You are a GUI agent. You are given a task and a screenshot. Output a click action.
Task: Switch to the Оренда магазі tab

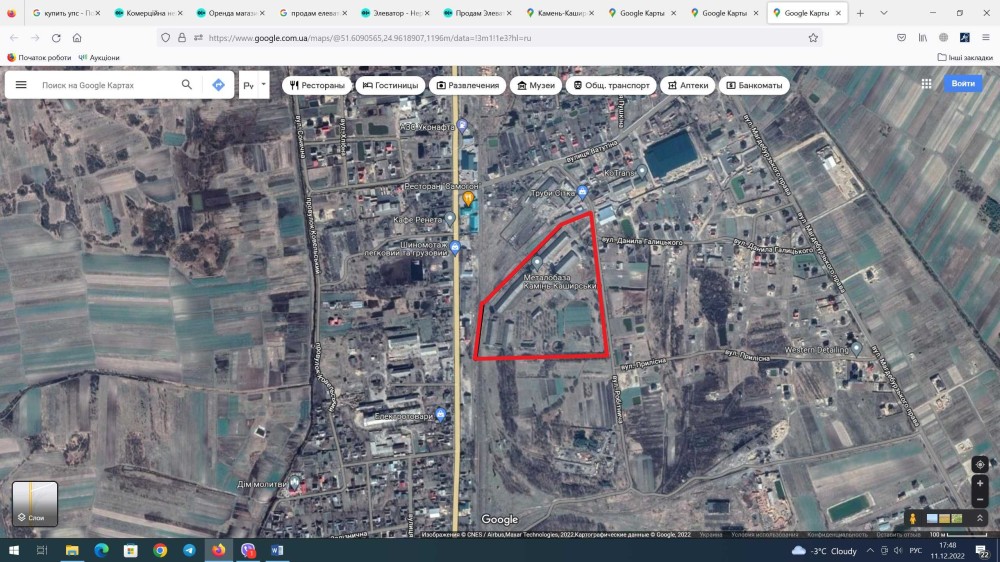(x=231, y=13)
